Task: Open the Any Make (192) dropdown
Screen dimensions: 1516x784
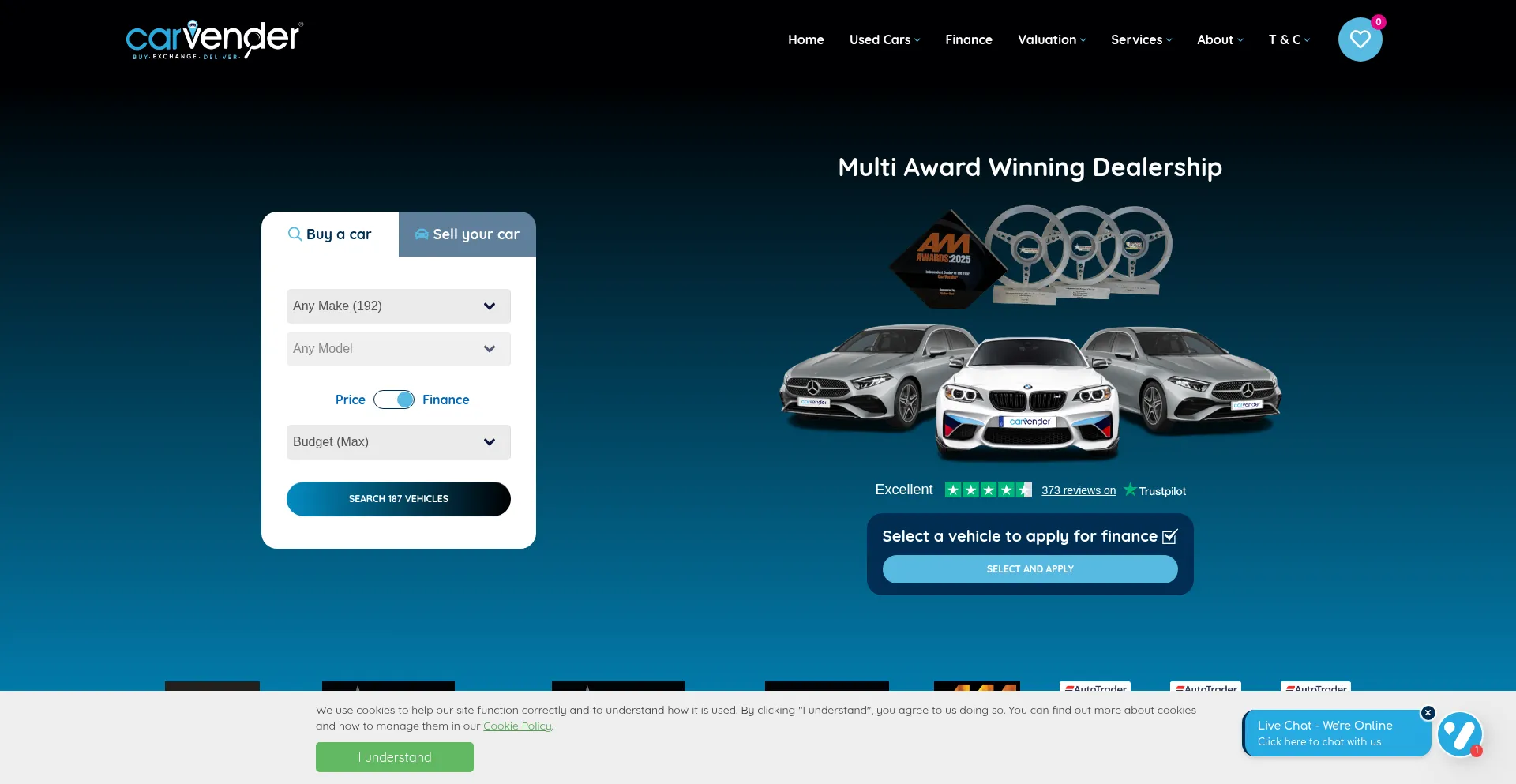Action: [399, 306]
